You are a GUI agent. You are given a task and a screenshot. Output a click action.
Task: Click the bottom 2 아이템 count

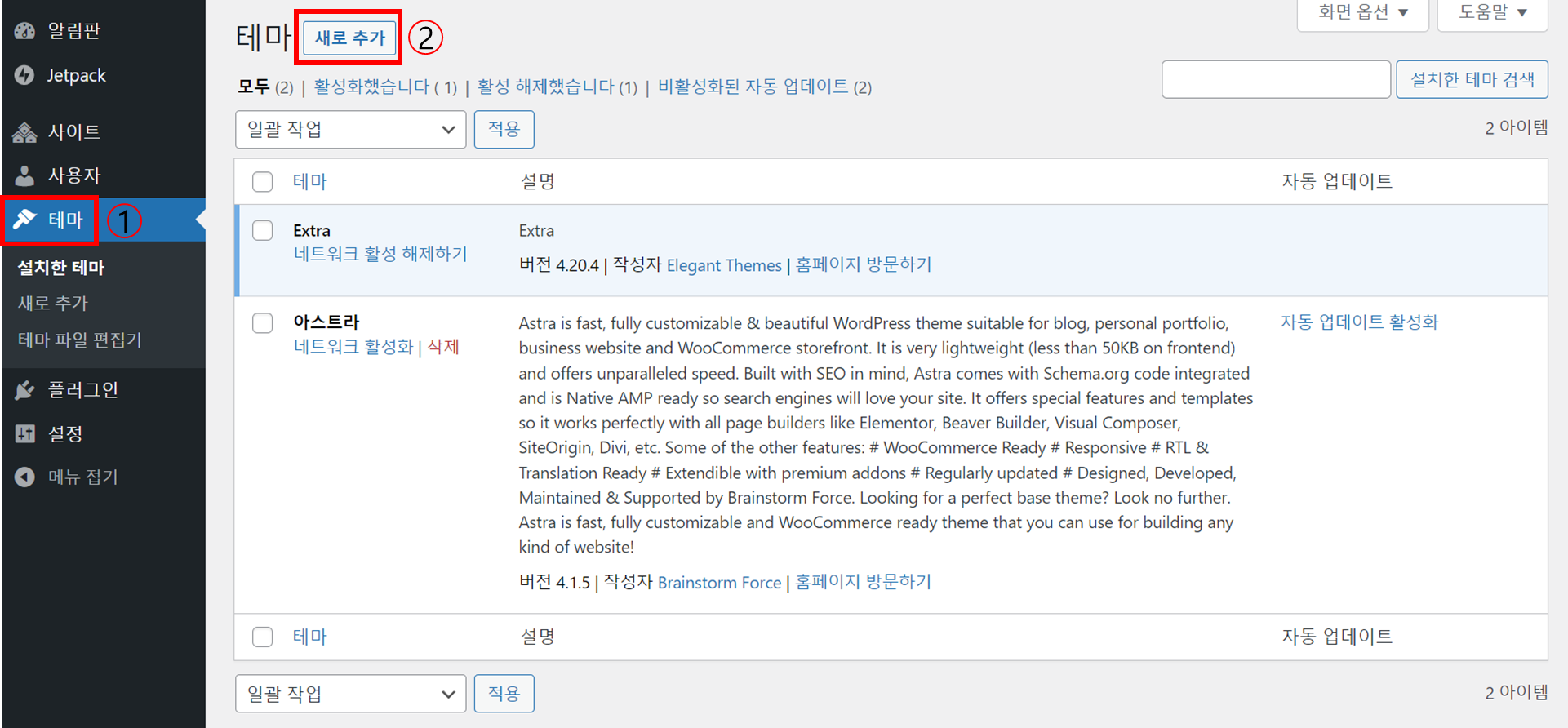coord(1516,693)
